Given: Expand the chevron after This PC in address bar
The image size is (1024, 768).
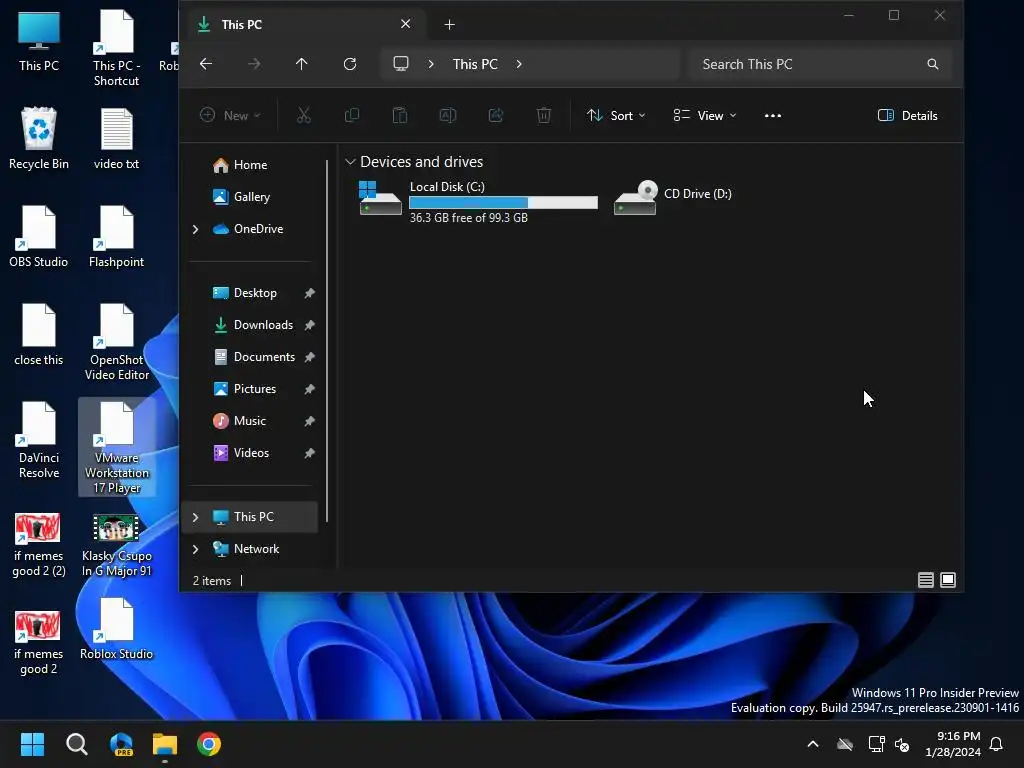Looking at the screenshot, I should (x=519, y=64).
